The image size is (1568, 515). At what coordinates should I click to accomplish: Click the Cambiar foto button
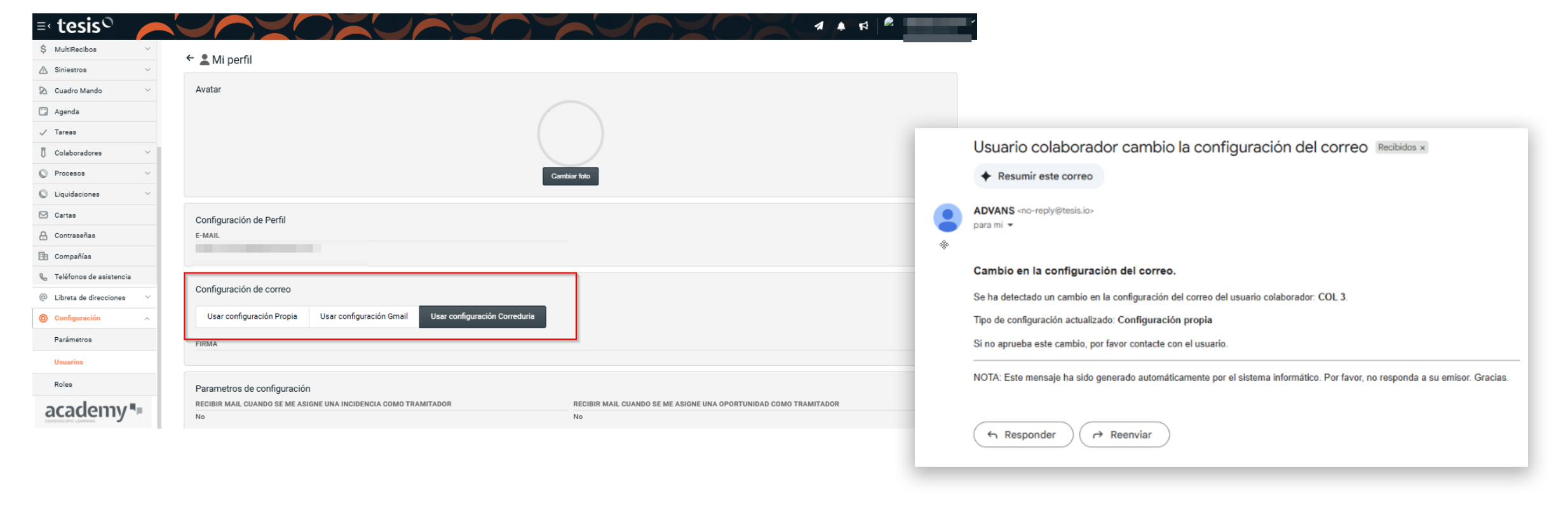point(570,177)
